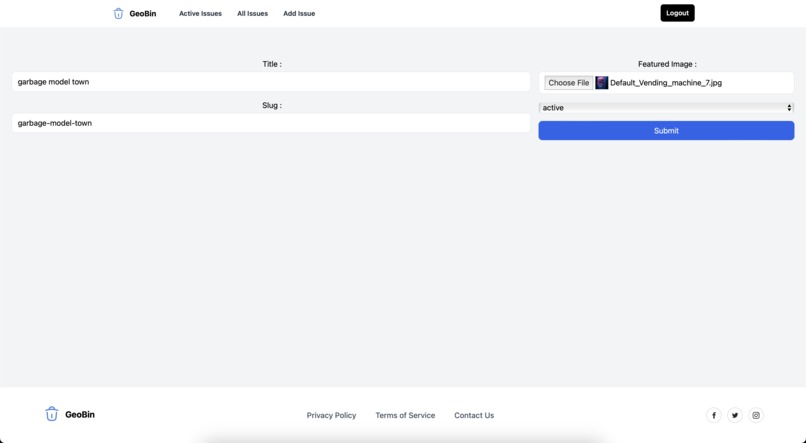This screenshot has height=443, width=806.
Task: Focus the Title input field
Action: tap(271, 82)
